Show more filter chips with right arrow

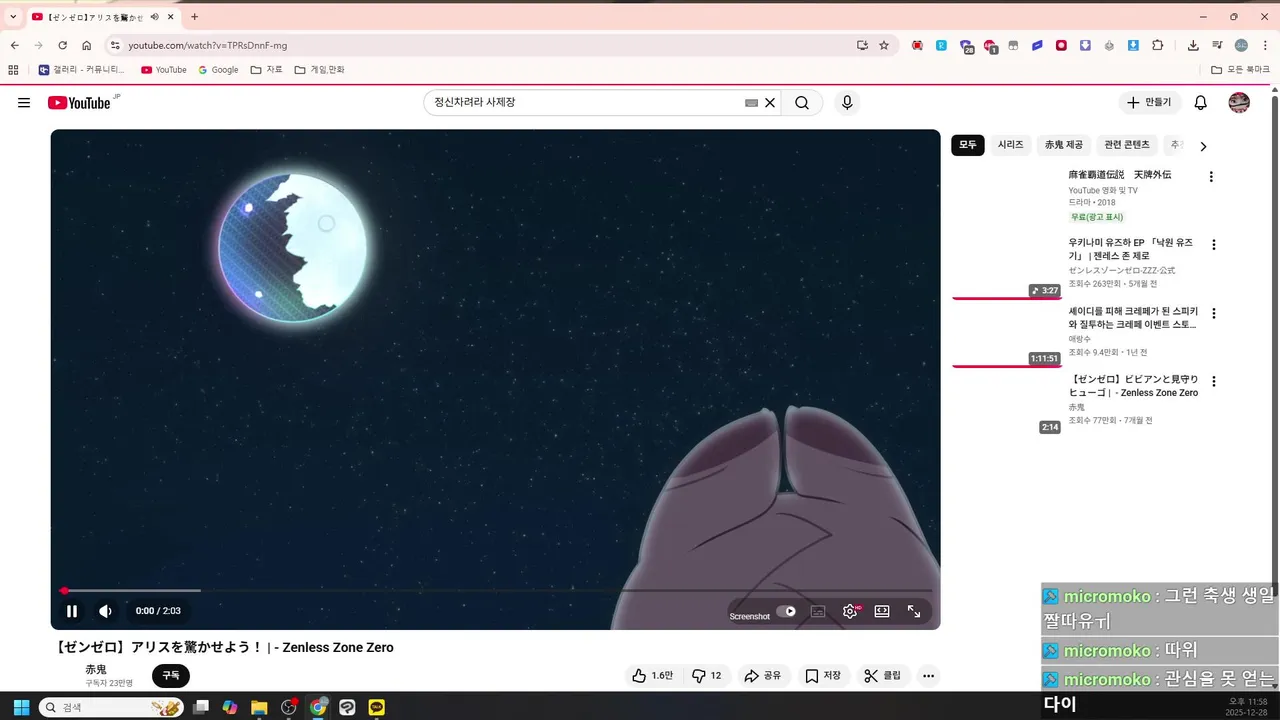coord(1203,146)
